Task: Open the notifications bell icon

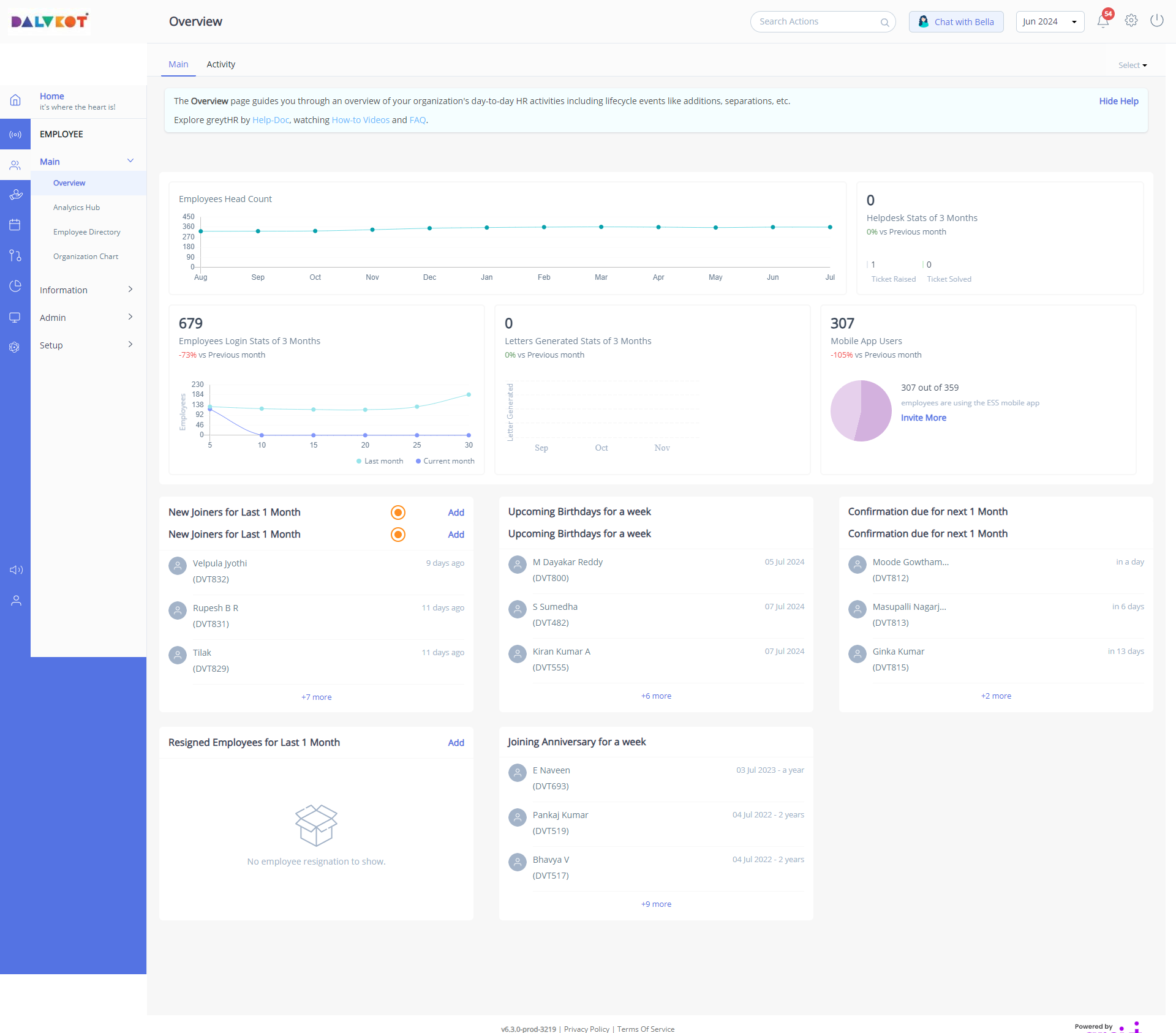Action: coord(1102,21)
